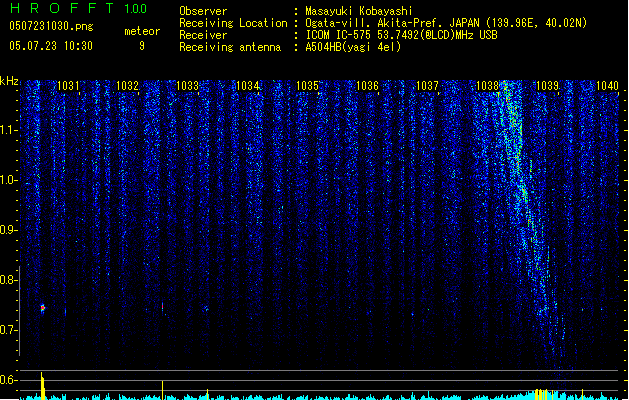
Task: Click the tall yellow power spike at left
Action: tap(42, 385)
